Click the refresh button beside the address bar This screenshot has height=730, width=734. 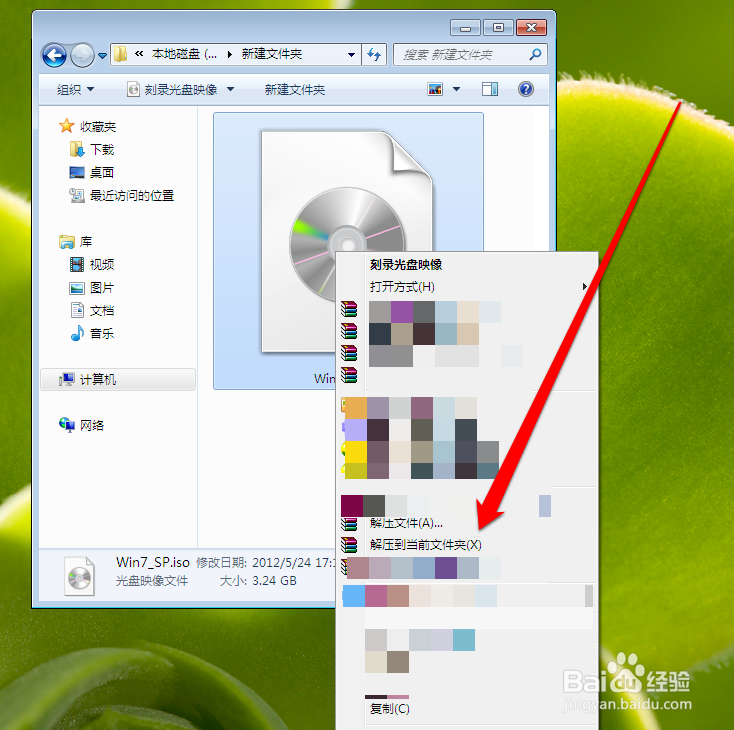click(374, 54)
